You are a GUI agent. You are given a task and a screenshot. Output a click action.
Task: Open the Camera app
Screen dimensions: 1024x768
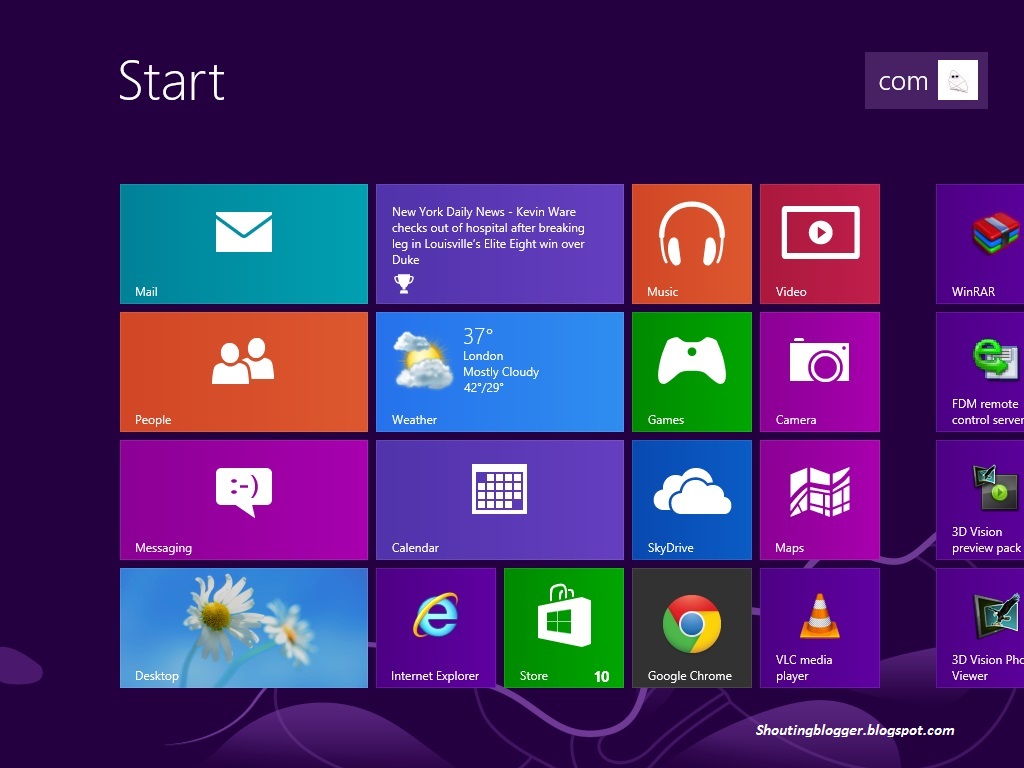point(819,371)
